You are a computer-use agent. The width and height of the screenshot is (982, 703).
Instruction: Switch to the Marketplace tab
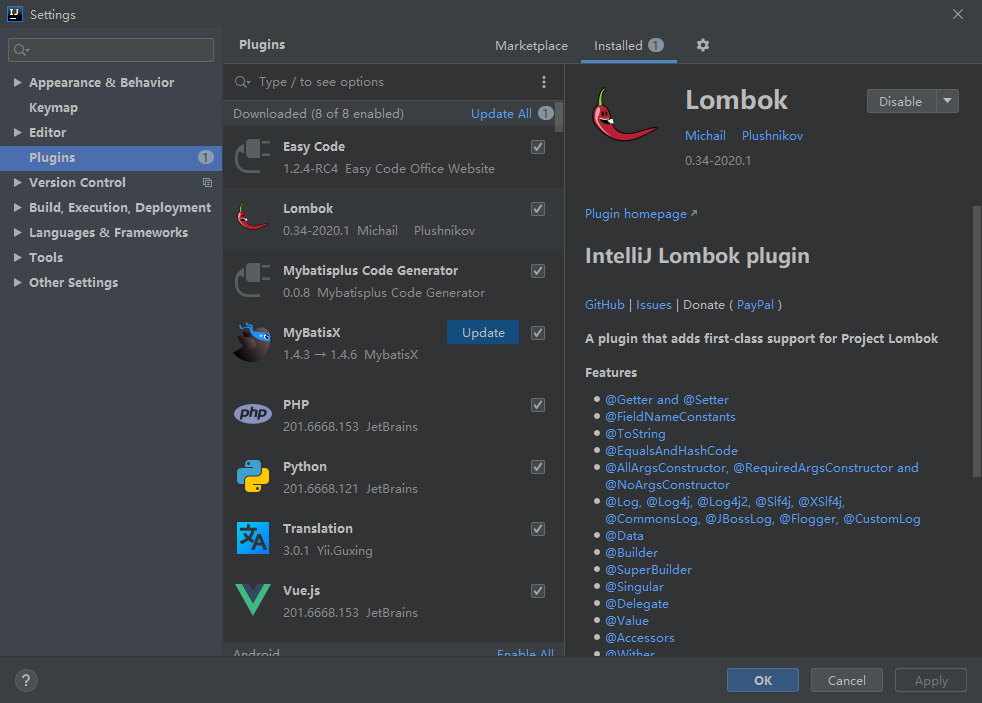click(531, 46)
